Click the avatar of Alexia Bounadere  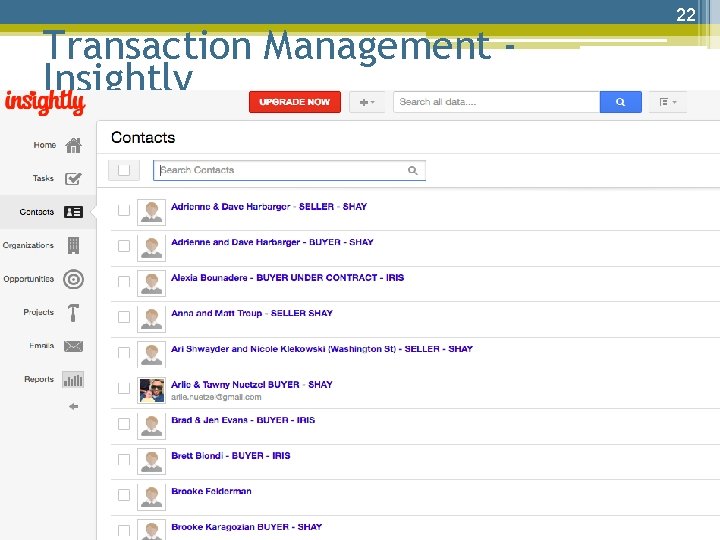(152, 283)
